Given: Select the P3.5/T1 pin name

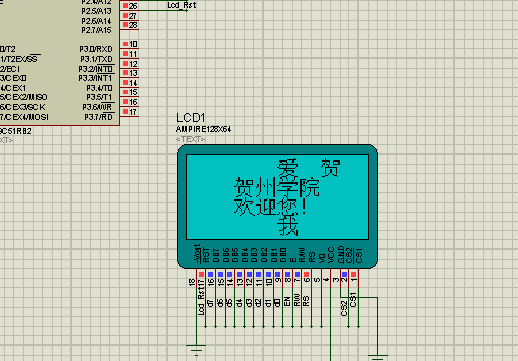Looking at the screenshot, I should click(x=99, y=97).
